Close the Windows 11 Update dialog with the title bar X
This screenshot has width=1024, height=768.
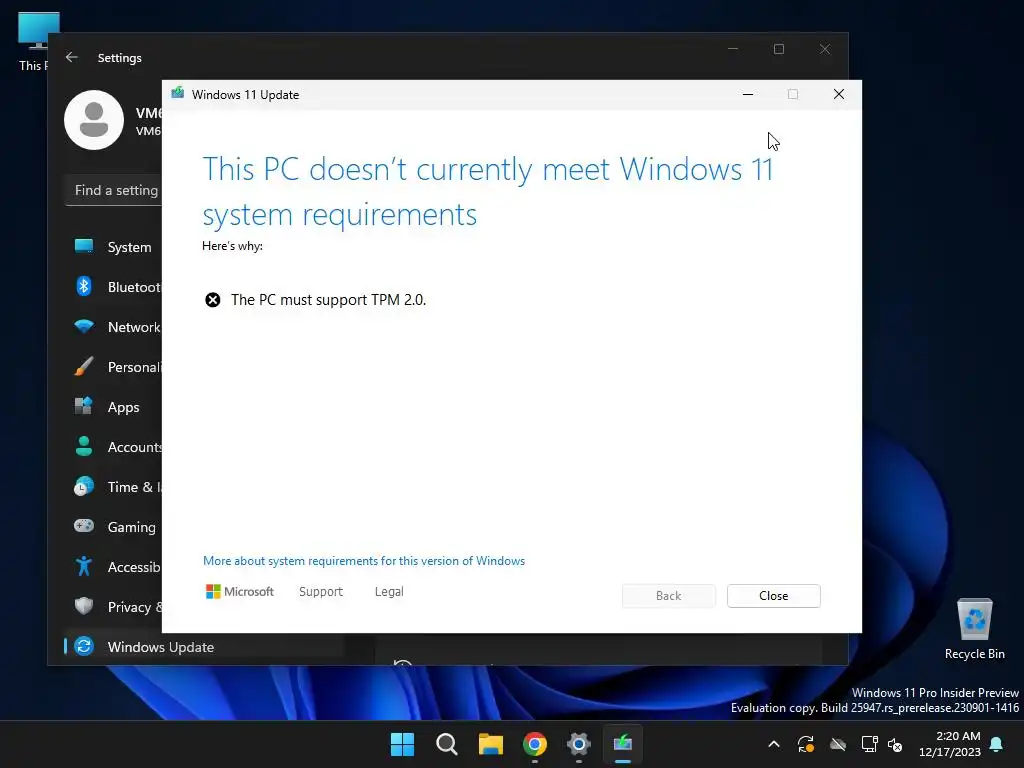point(839,95)
